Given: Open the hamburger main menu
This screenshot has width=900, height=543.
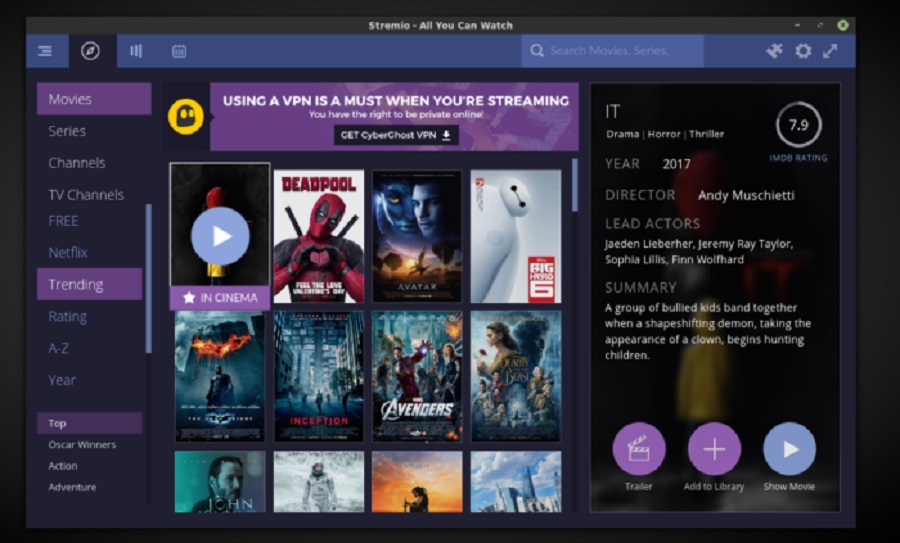Looking at the screenshot, I should [x=45, y=51].
